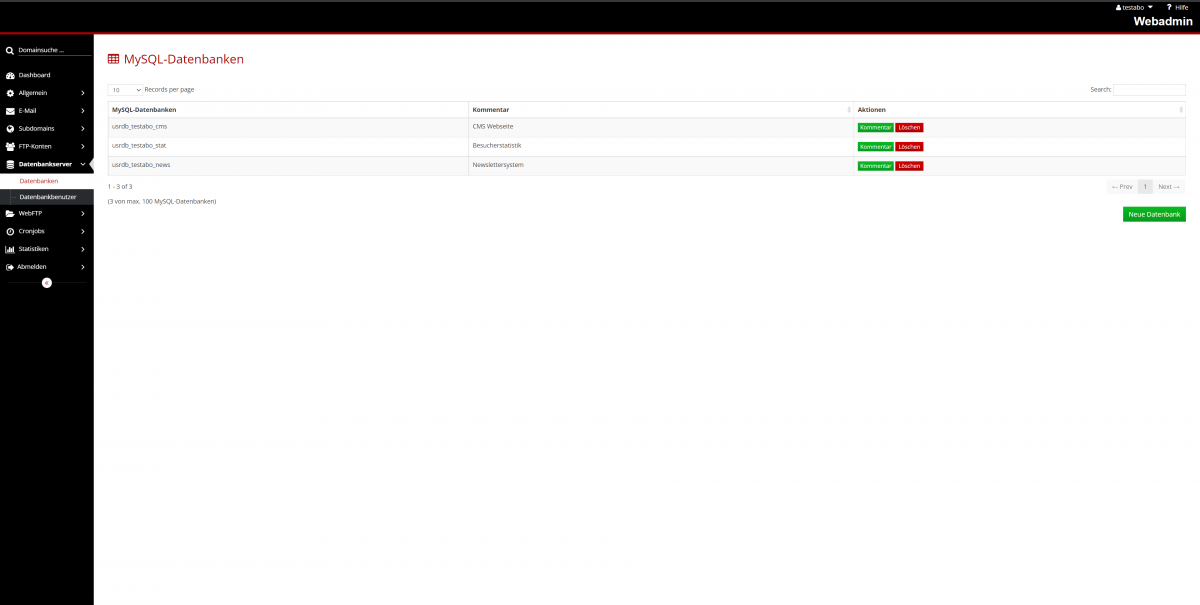
Task: Collapse the Datenbankserver submenu chevron
Action: point(83,164)
